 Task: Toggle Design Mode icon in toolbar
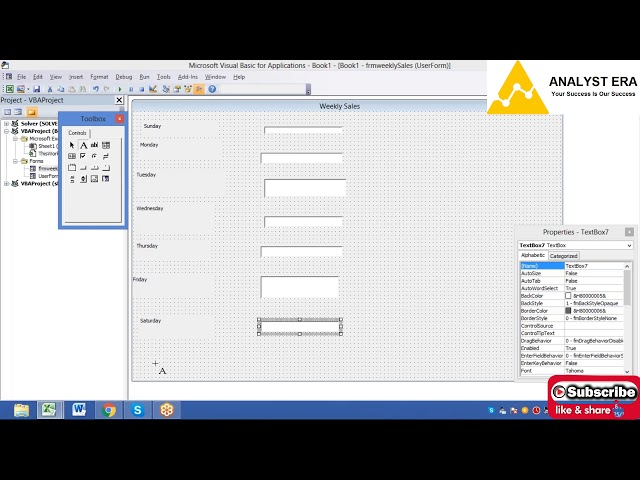click(x=153, y=89)
